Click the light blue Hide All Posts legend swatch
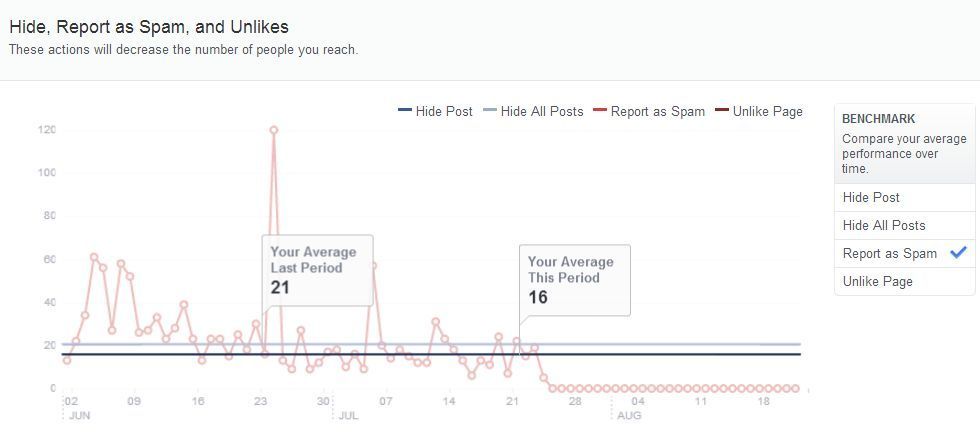Screen dimensions: 980x432 click(x=490, y=112)
